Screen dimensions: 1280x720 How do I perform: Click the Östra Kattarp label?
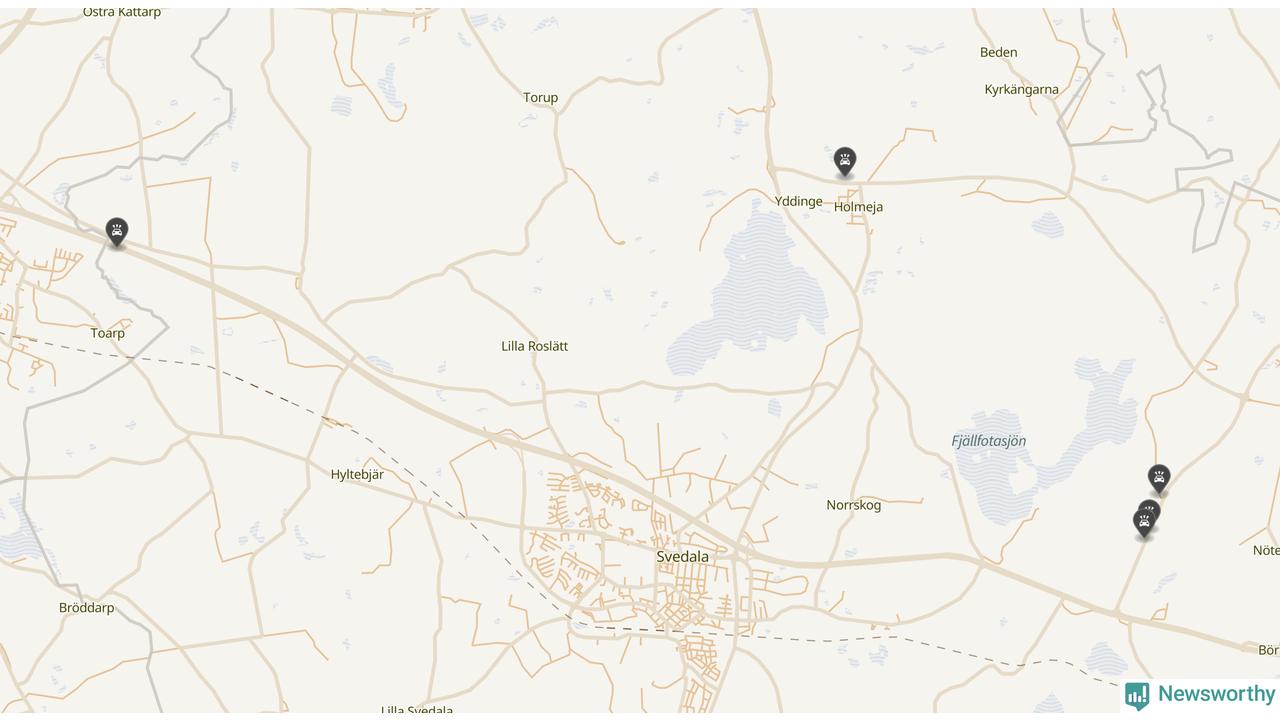coord(122,12)
